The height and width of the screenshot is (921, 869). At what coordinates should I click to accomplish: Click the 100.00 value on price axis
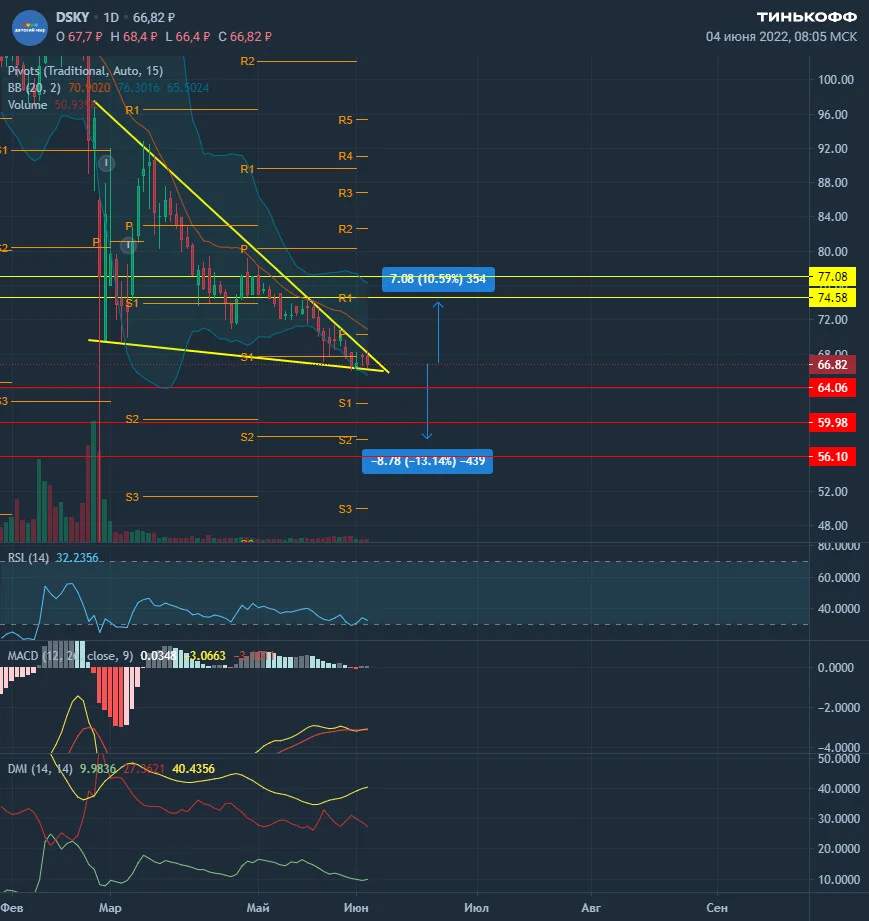(836, 79)
